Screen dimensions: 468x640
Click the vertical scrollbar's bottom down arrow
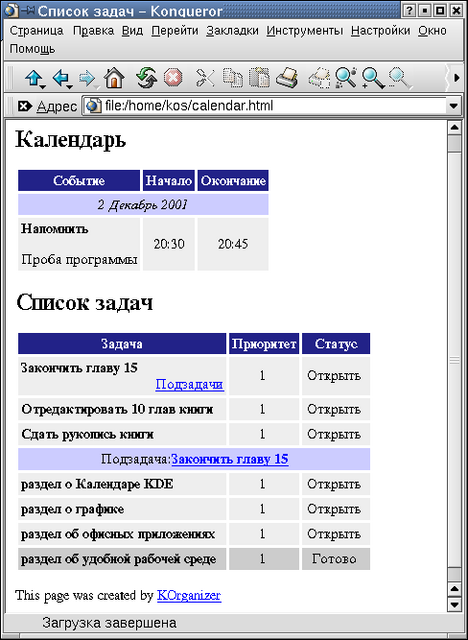pos(454,604)
